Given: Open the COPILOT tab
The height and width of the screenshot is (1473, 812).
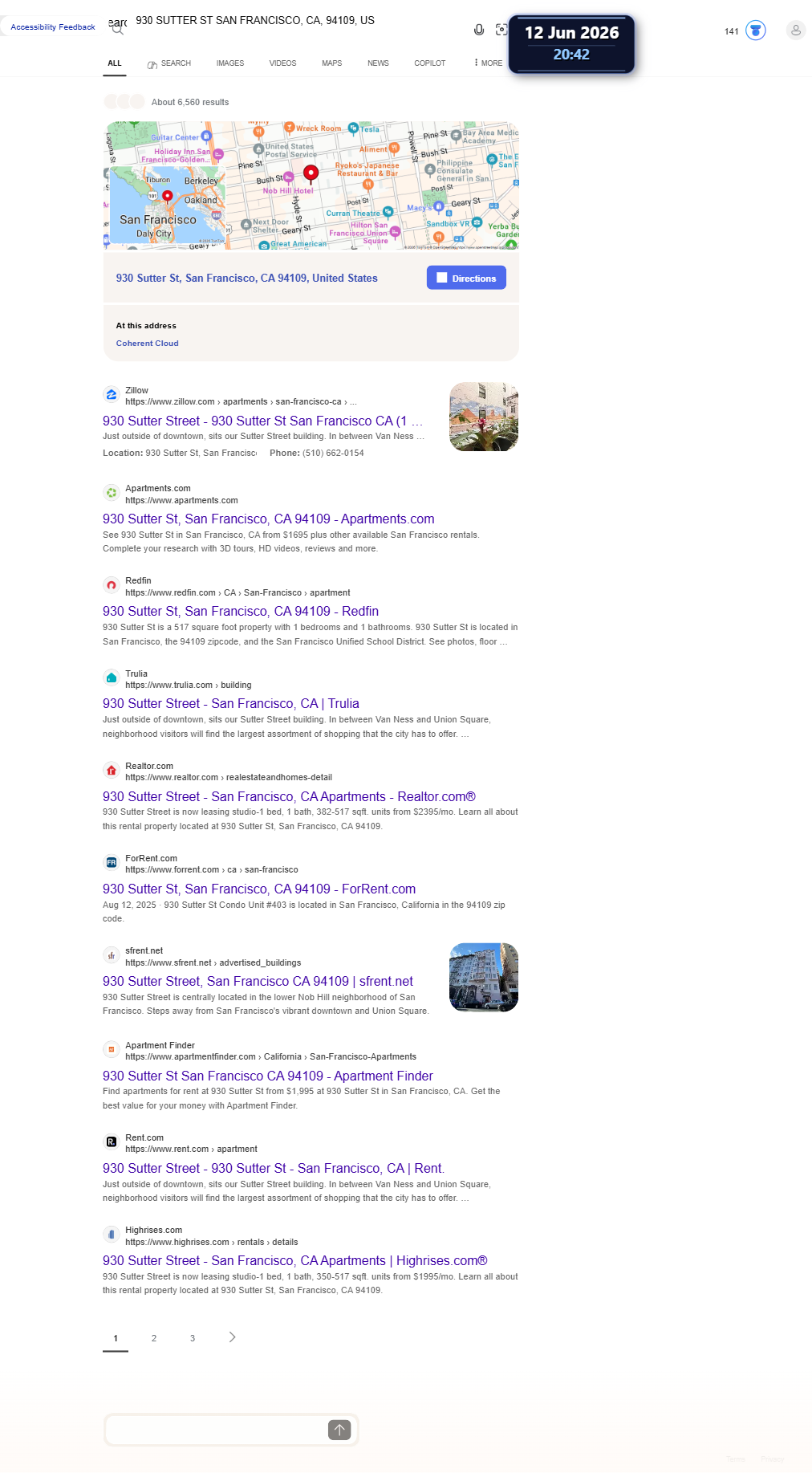Looking at the screenshot, I should [x=430, y=63].
